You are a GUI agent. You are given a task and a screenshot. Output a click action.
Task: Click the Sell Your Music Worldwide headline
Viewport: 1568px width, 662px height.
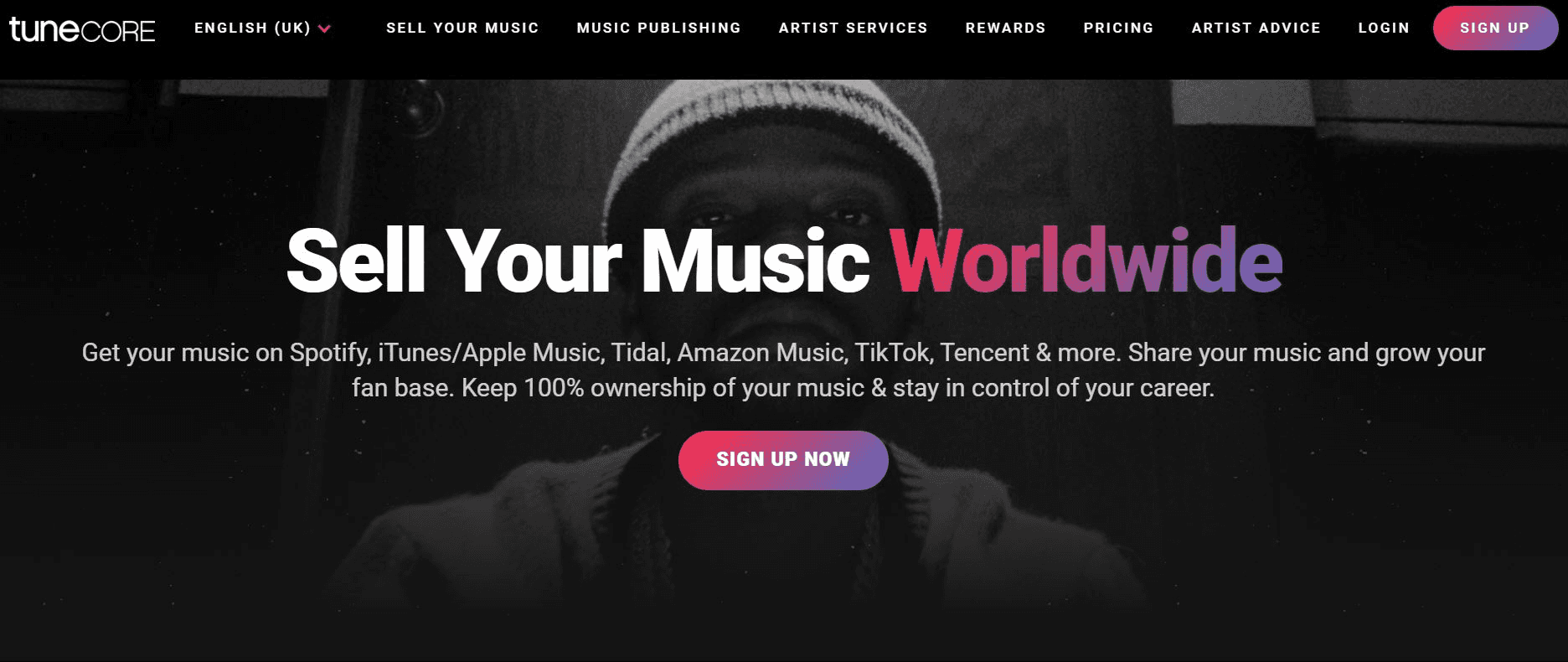784,261
